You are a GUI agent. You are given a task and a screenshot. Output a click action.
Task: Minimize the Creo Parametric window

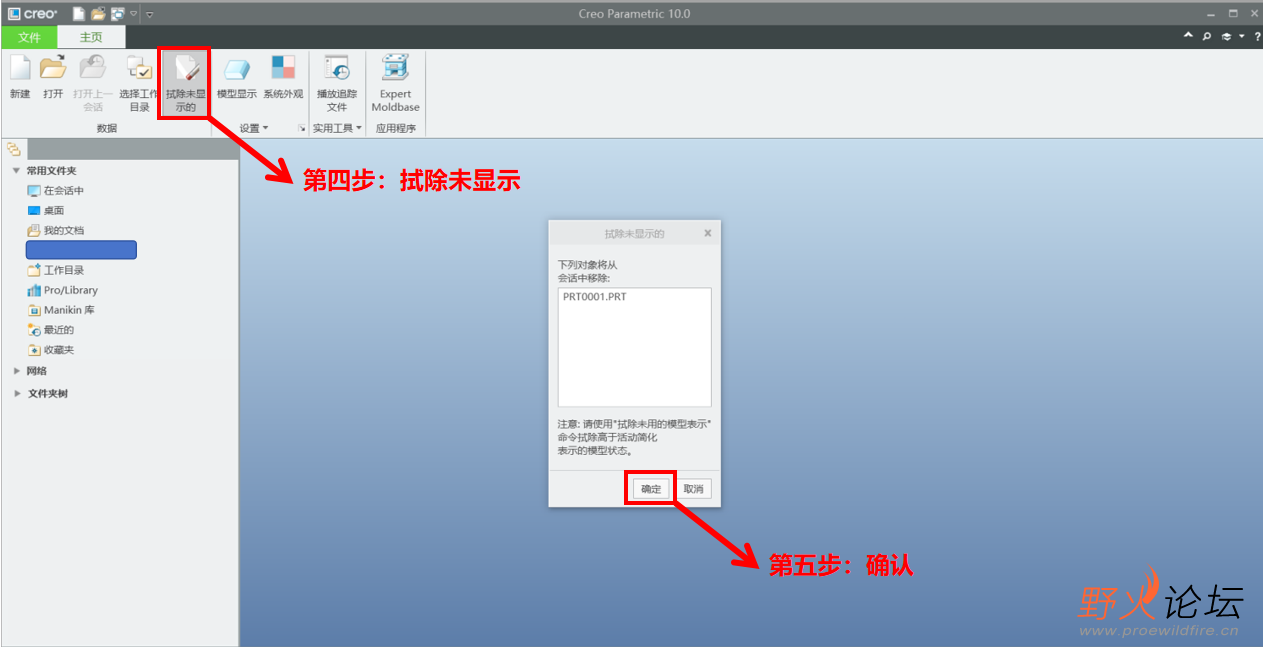tap(1211, 13)
